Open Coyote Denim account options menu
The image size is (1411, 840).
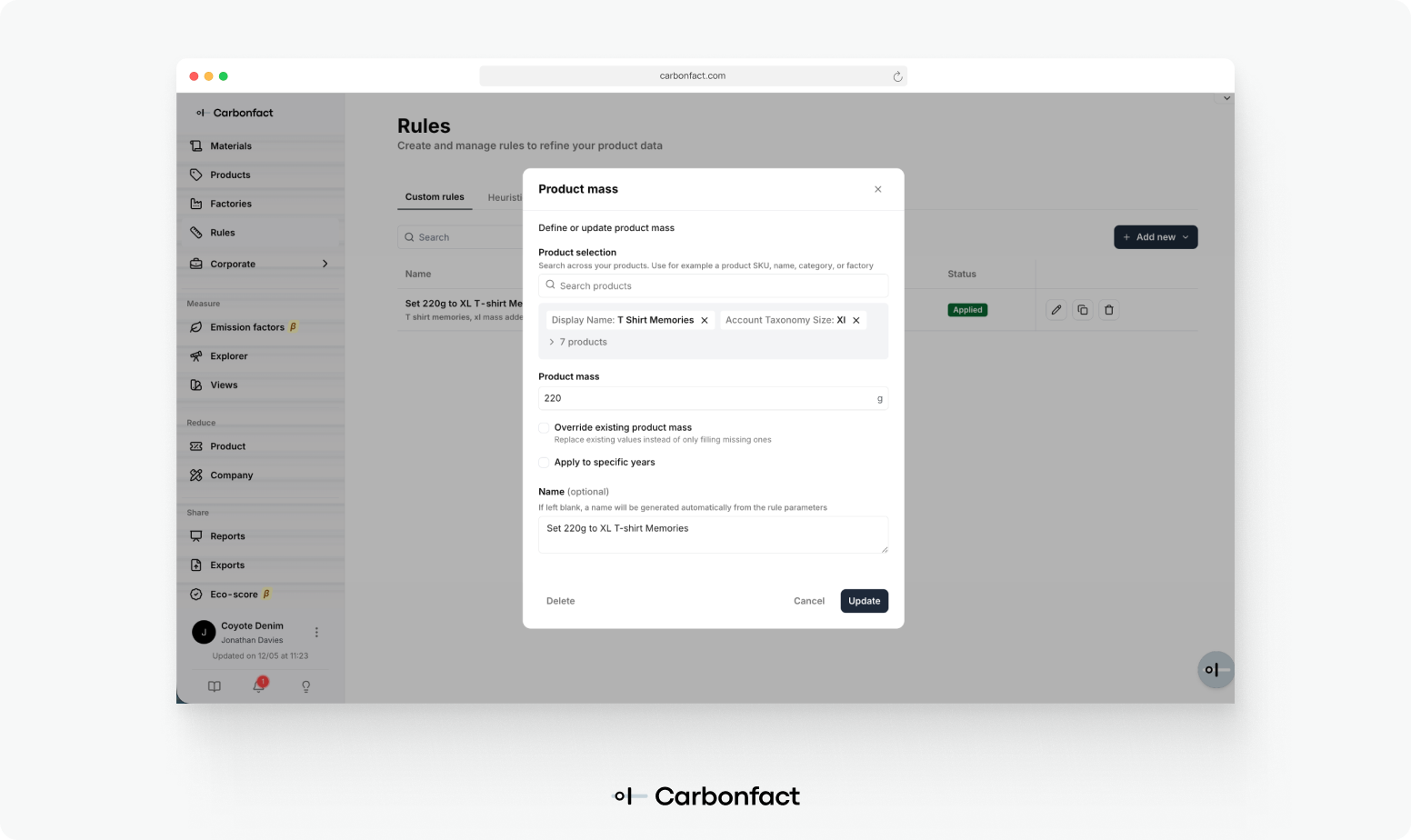point(316,632)
